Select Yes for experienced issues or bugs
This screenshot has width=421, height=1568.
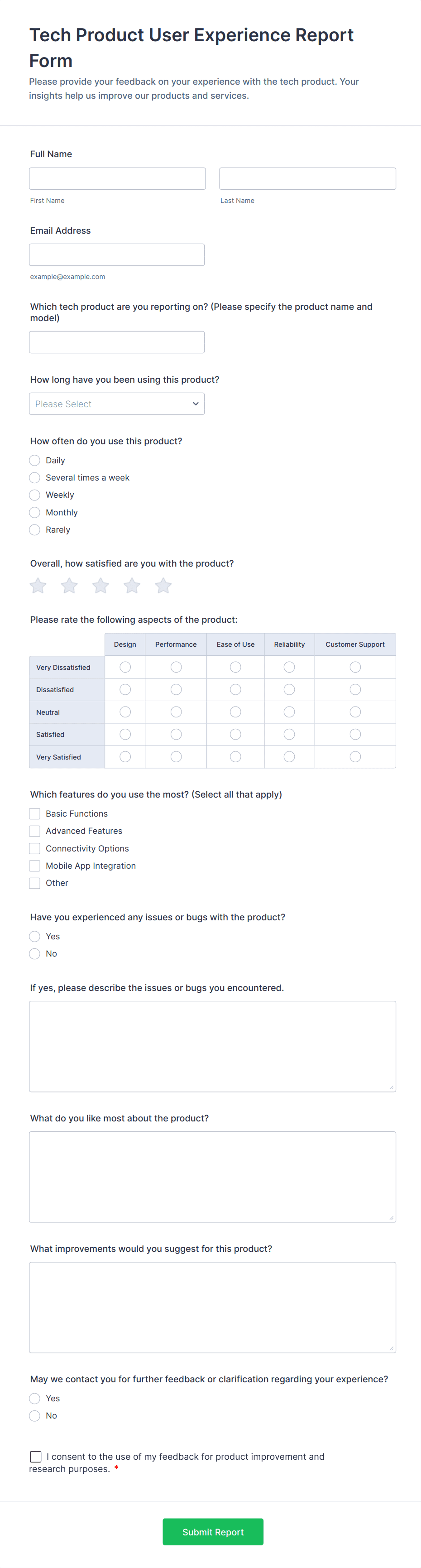(x=35, y=936)
